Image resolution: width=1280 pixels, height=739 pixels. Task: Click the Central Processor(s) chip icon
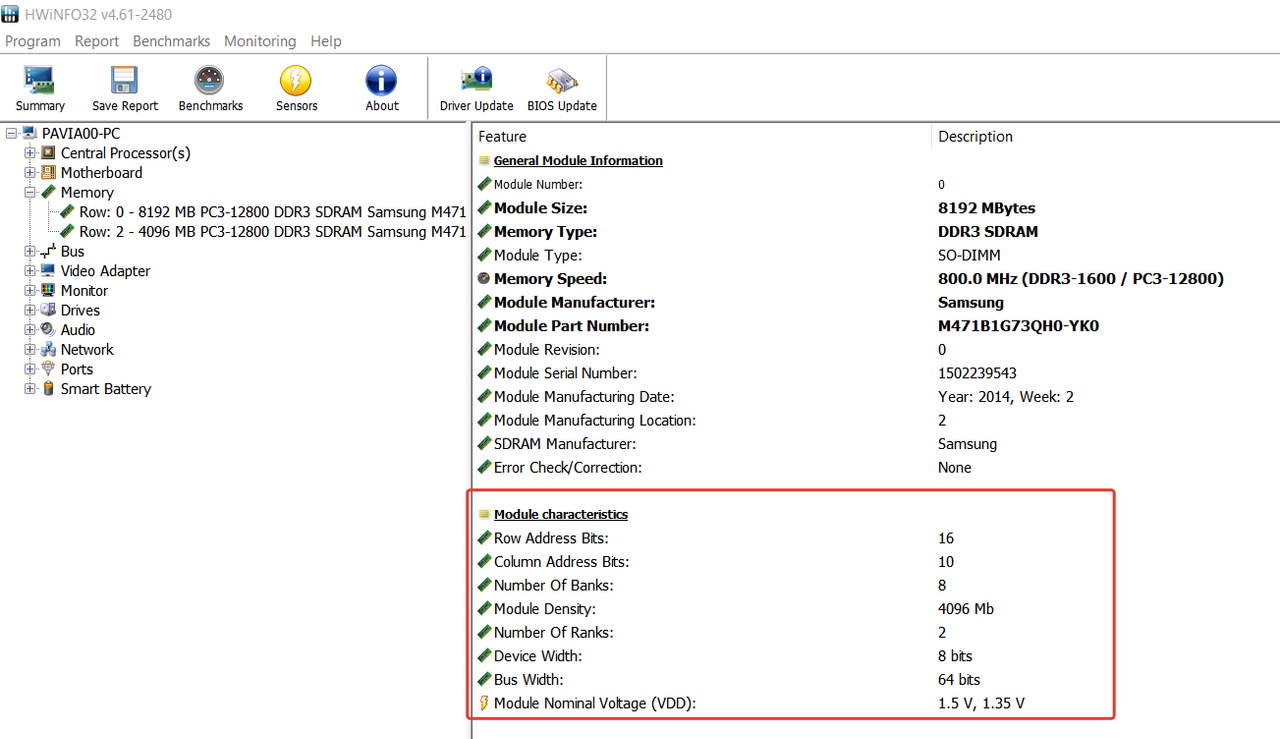[48, 153]
